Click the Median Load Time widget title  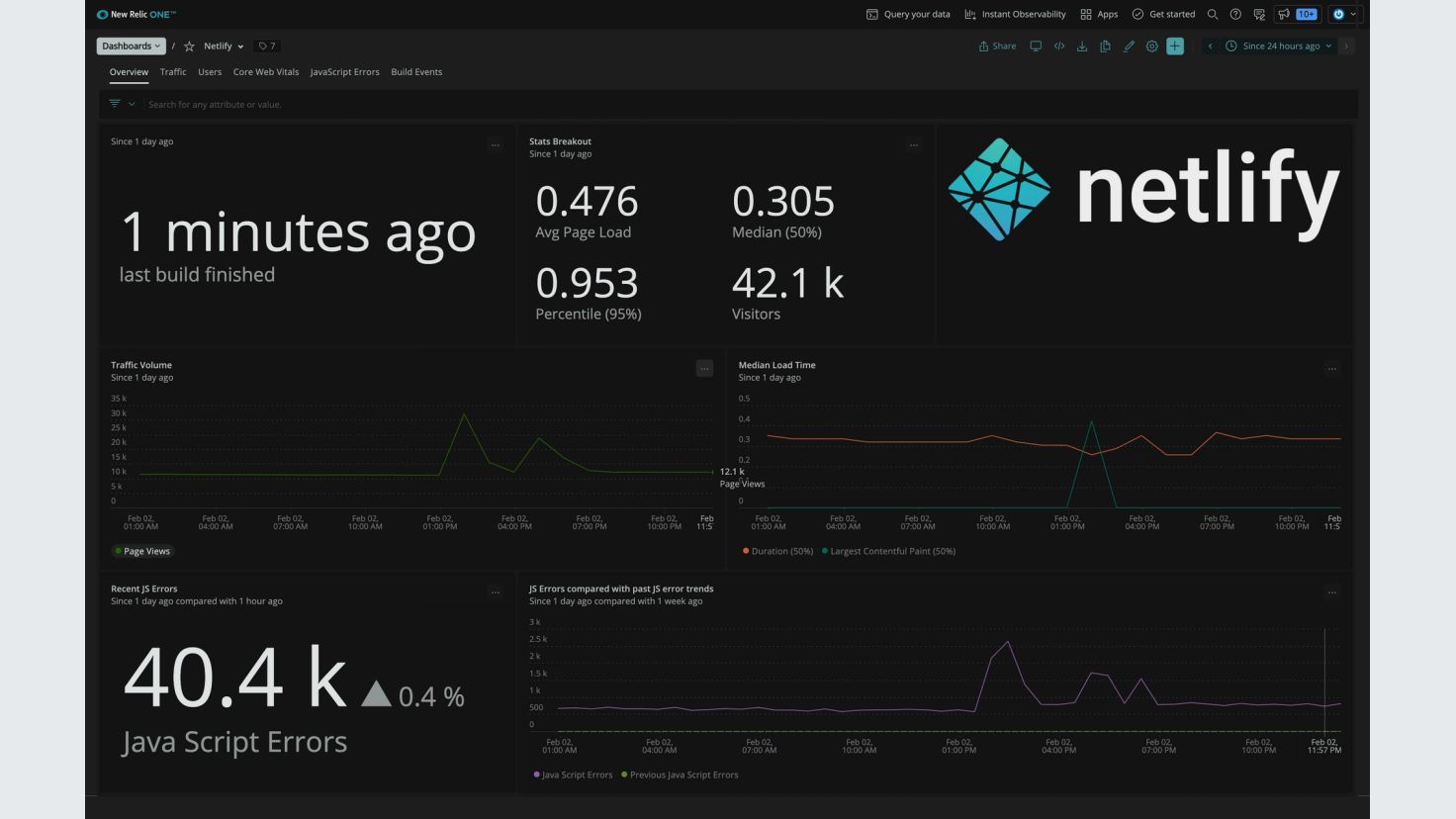point(776,365)
